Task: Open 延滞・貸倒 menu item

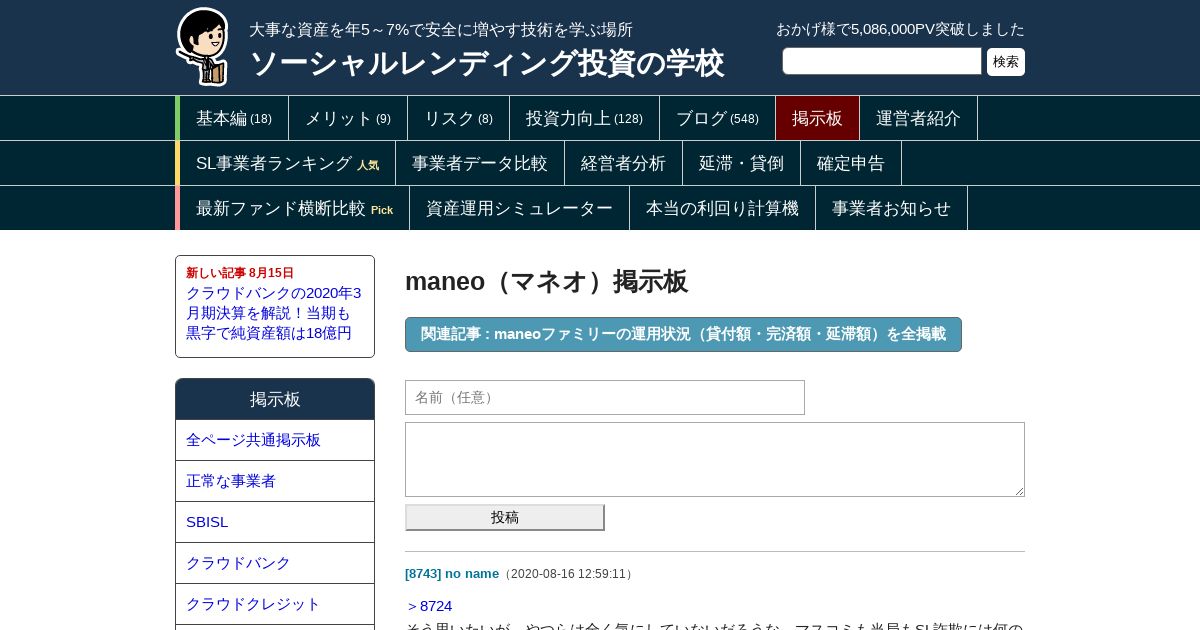Action: 741,163
